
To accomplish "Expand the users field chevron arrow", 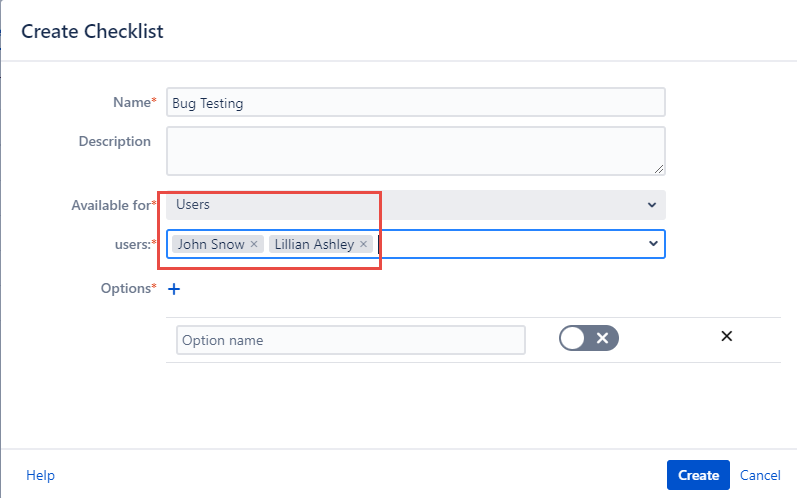I will click(x=652, y=243).
